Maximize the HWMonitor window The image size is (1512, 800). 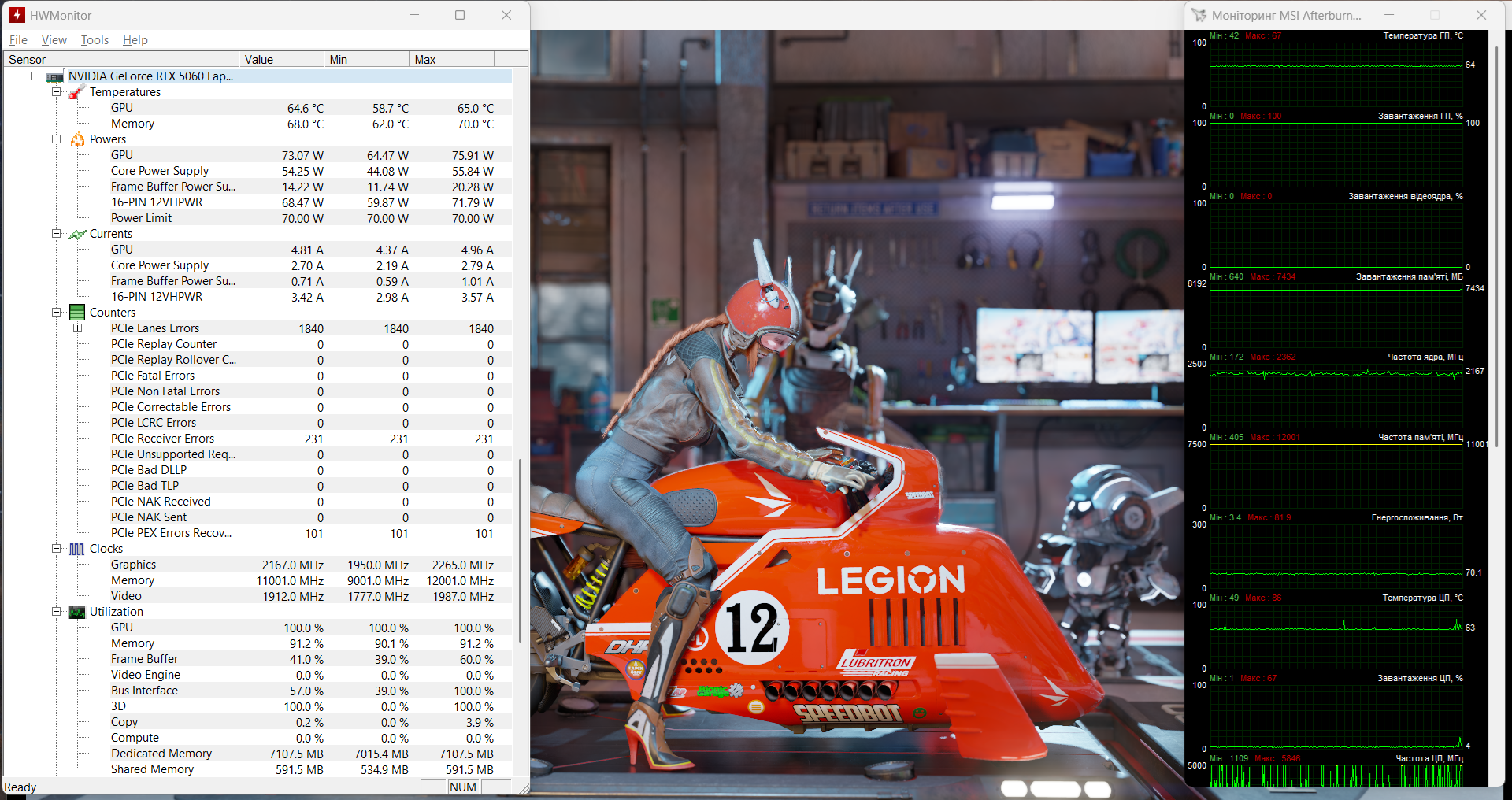tap(460, 15)
